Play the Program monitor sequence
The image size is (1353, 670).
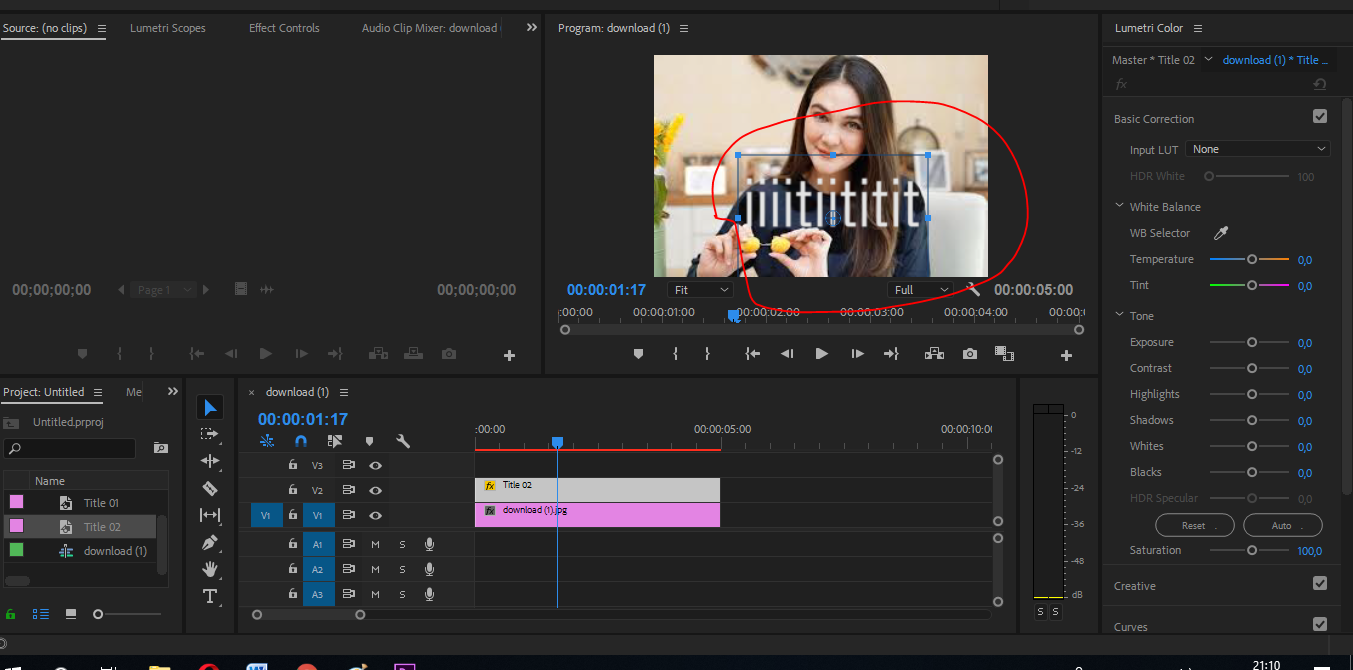[x=822, y=354]
